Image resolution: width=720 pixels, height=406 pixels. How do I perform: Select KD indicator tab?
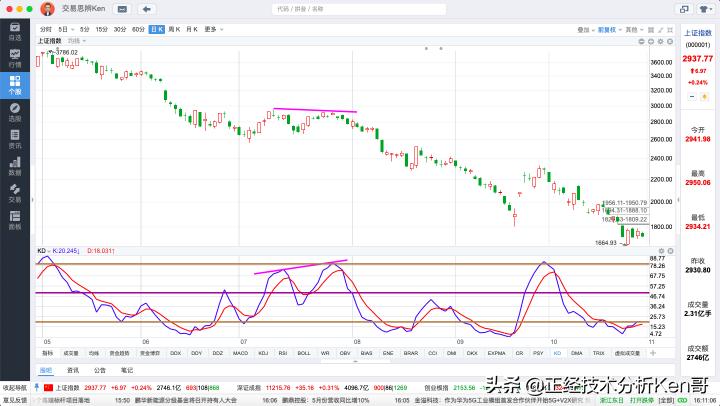(557, 353)
